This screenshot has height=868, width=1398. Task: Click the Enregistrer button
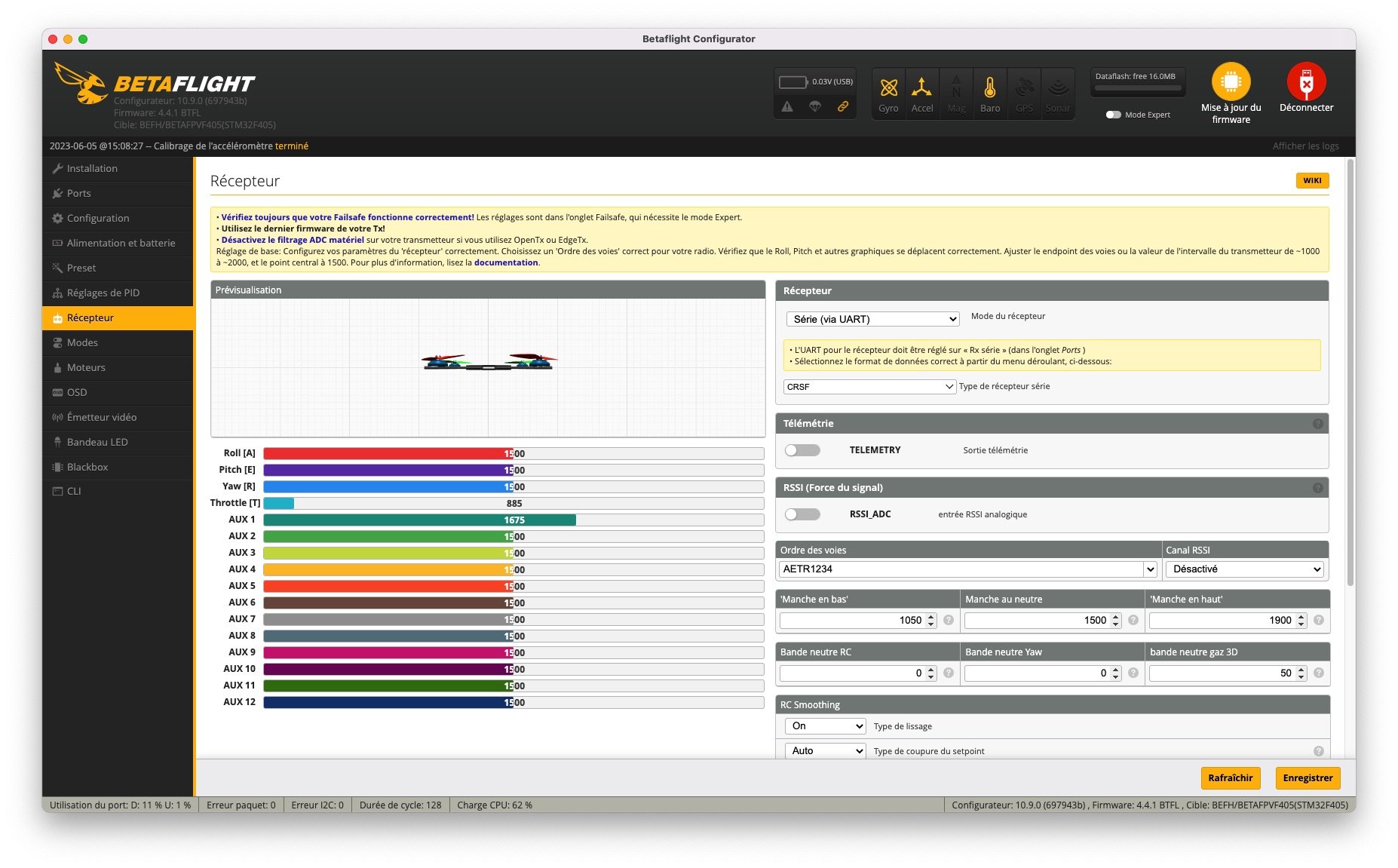(x=1308, y=778)
